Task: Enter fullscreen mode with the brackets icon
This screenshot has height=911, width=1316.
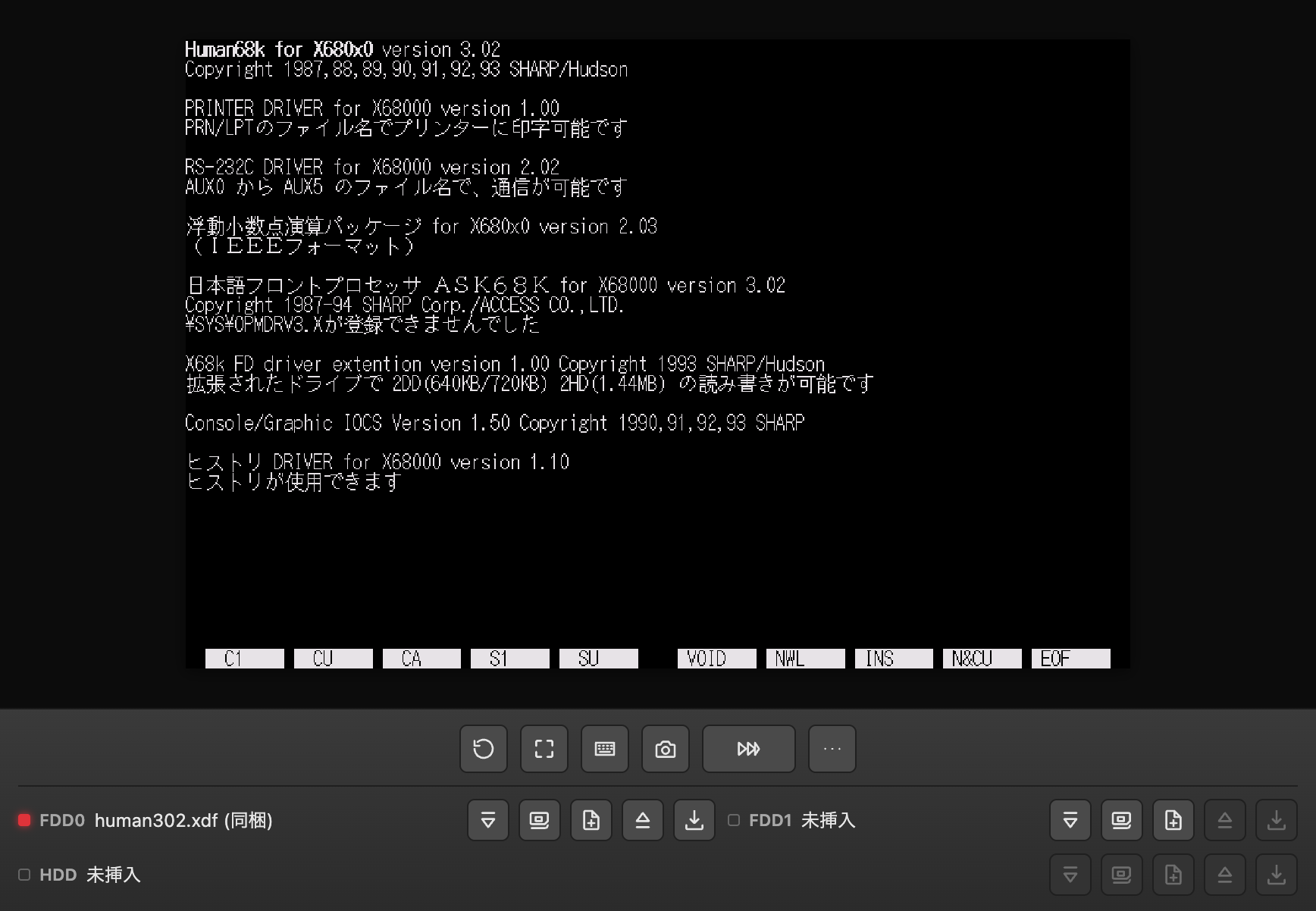Action: tap(544, 749)
